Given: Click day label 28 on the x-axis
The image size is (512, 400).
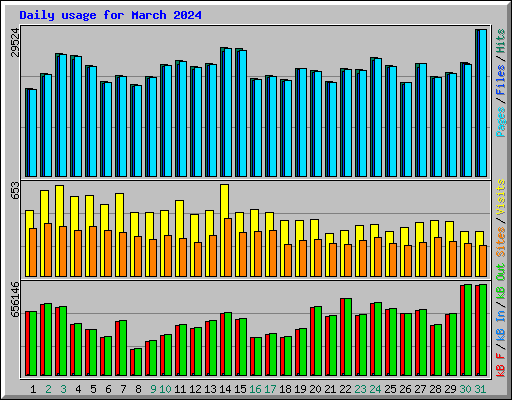Looking at the screenshot, I should [x=435, y=389].
